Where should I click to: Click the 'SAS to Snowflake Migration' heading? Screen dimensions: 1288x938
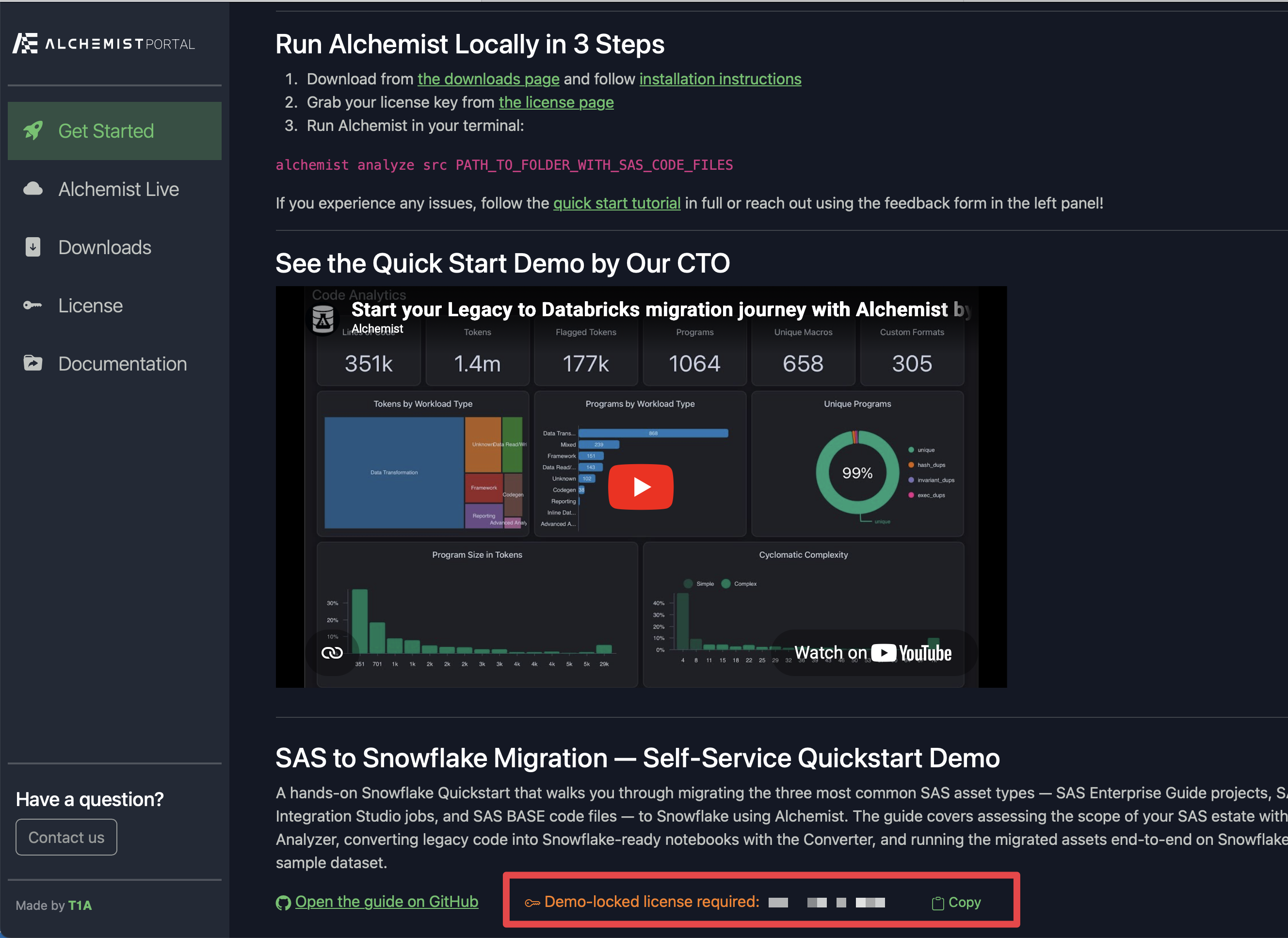[637, 758]
